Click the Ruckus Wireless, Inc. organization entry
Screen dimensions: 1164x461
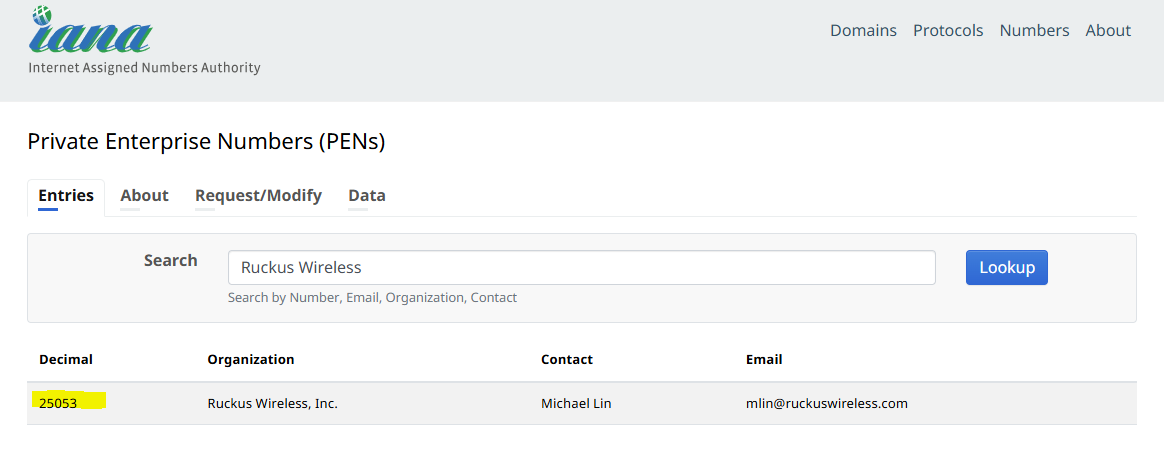272,404
